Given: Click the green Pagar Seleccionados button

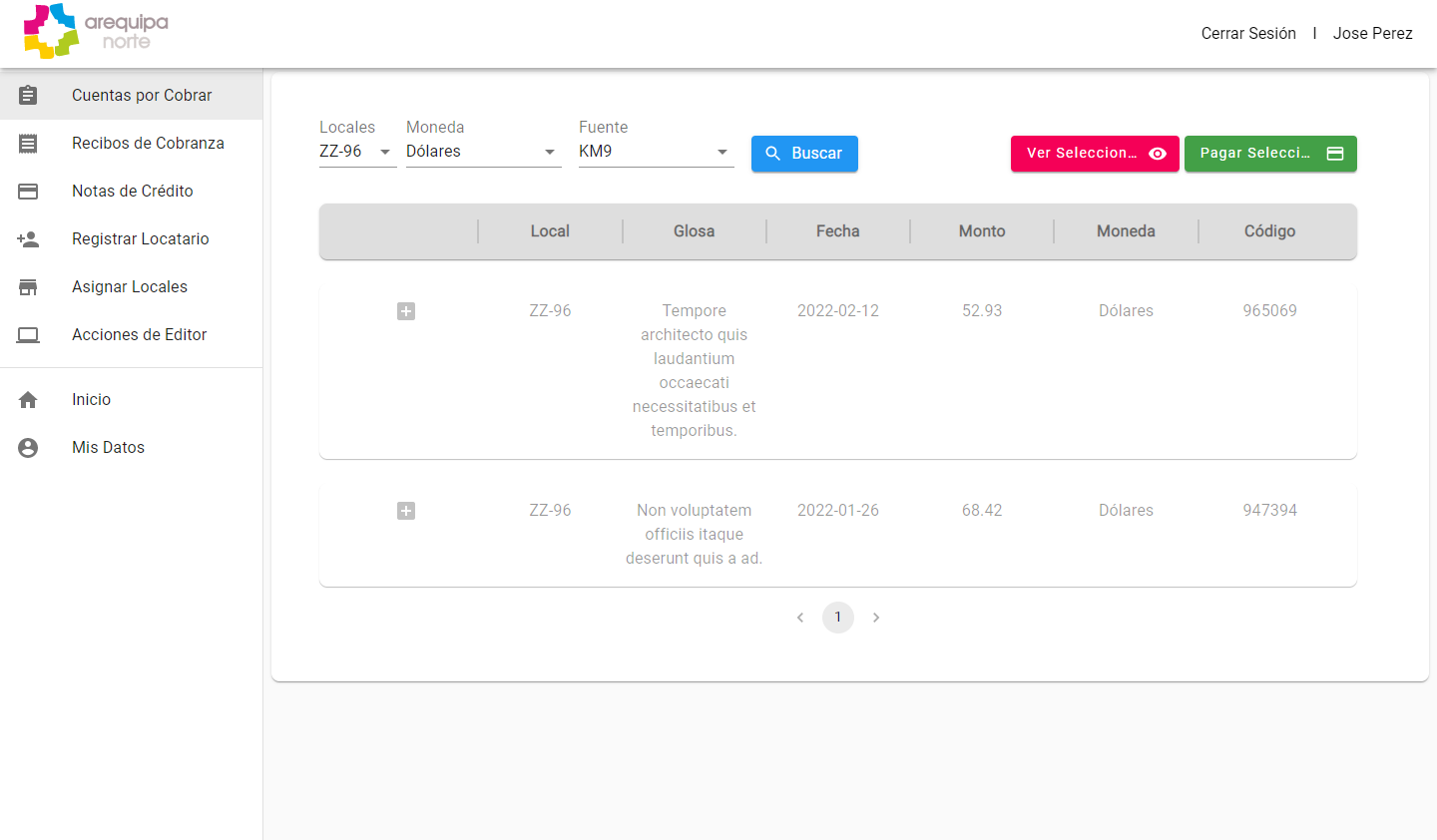Looking at the screenshot, I should (1270, 154).
